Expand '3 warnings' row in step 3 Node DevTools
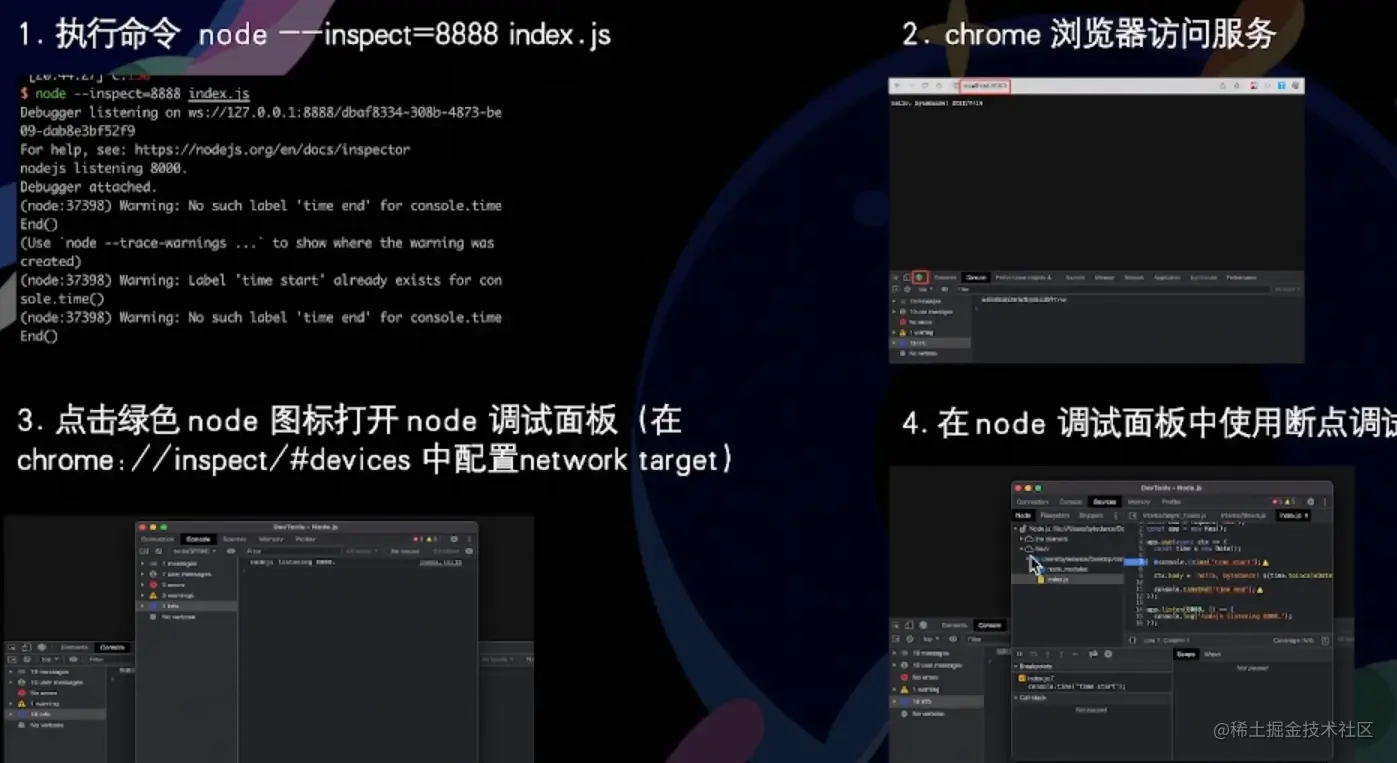Viewport: 1397px width, 763px height. pyautogui.click(x=186, y=595)
